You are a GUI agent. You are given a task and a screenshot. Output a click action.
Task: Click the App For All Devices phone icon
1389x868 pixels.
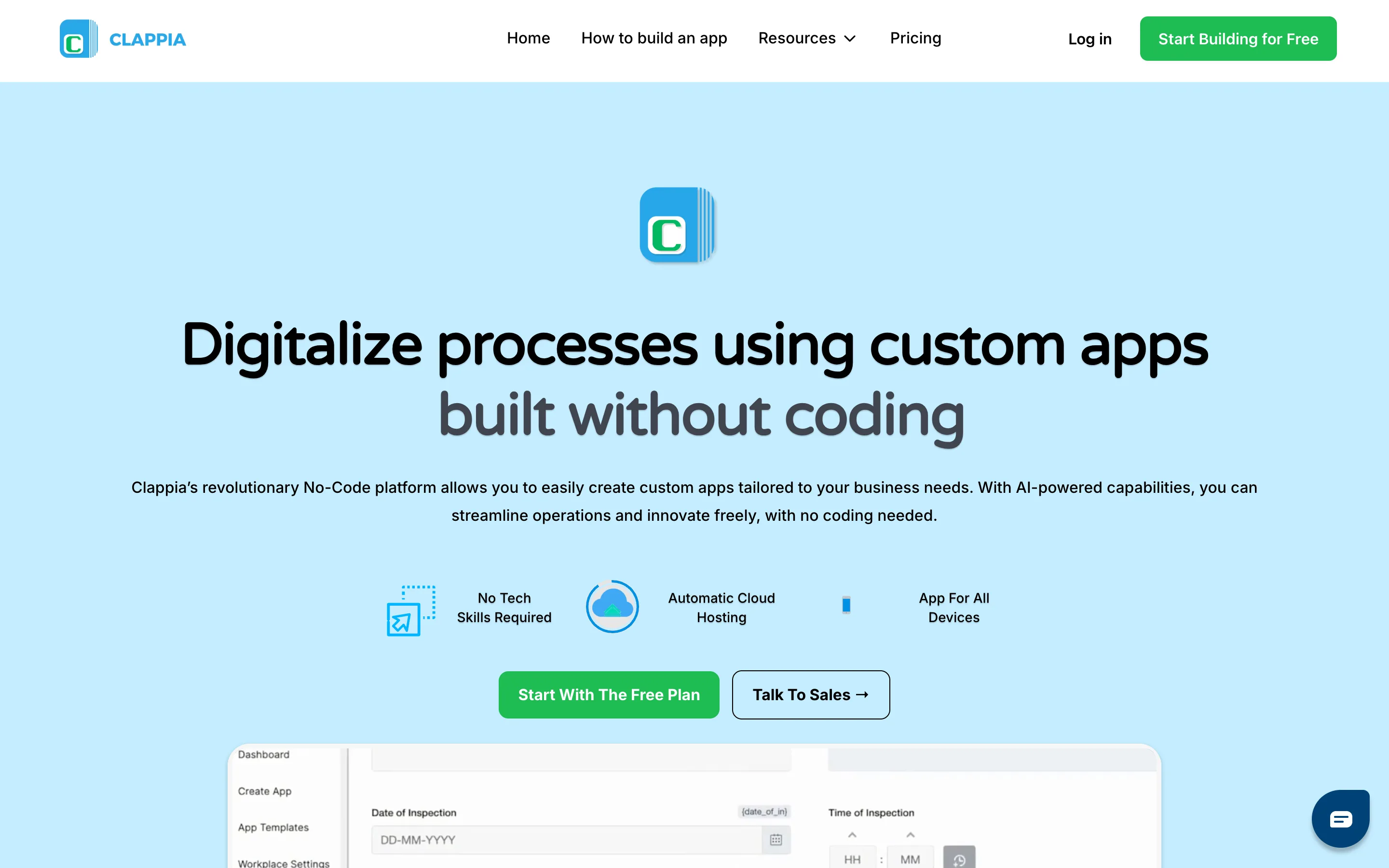point(846,605)
